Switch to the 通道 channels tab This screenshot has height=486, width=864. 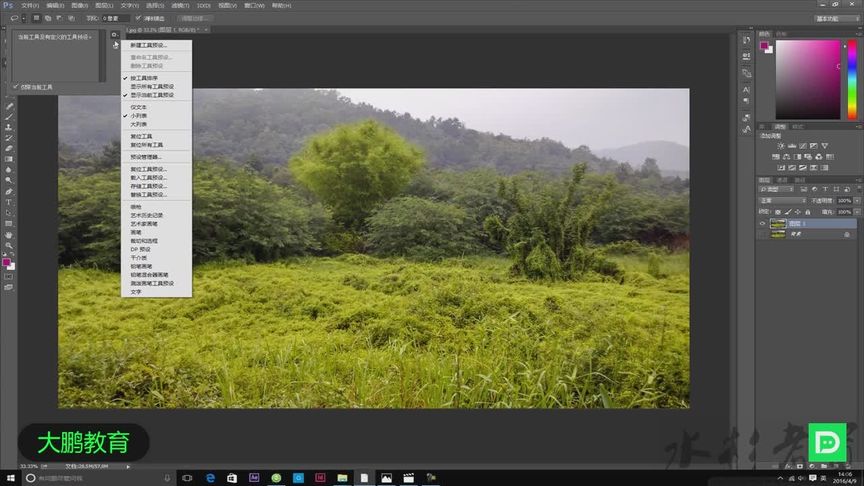pos(782,180)
